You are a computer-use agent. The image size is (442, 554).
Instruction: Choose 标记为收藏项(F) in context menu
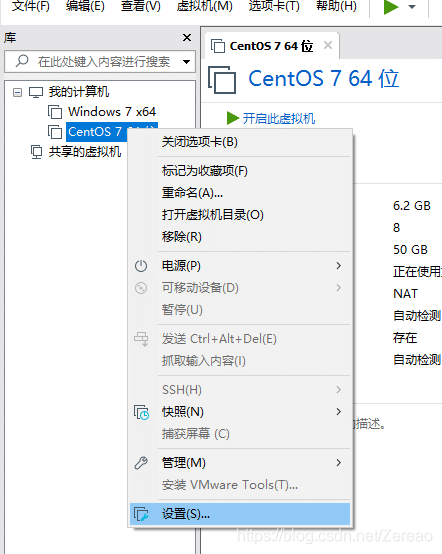pyautogui.click(x=240, y=171)
